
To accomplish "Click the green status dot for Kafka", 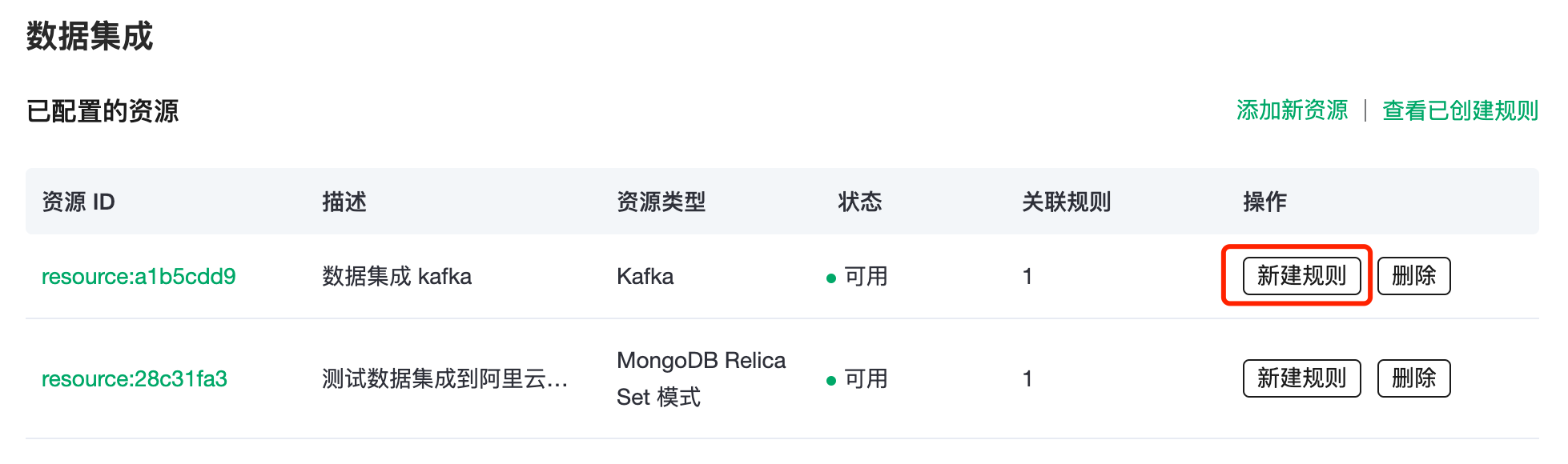I will click(831, 278).
